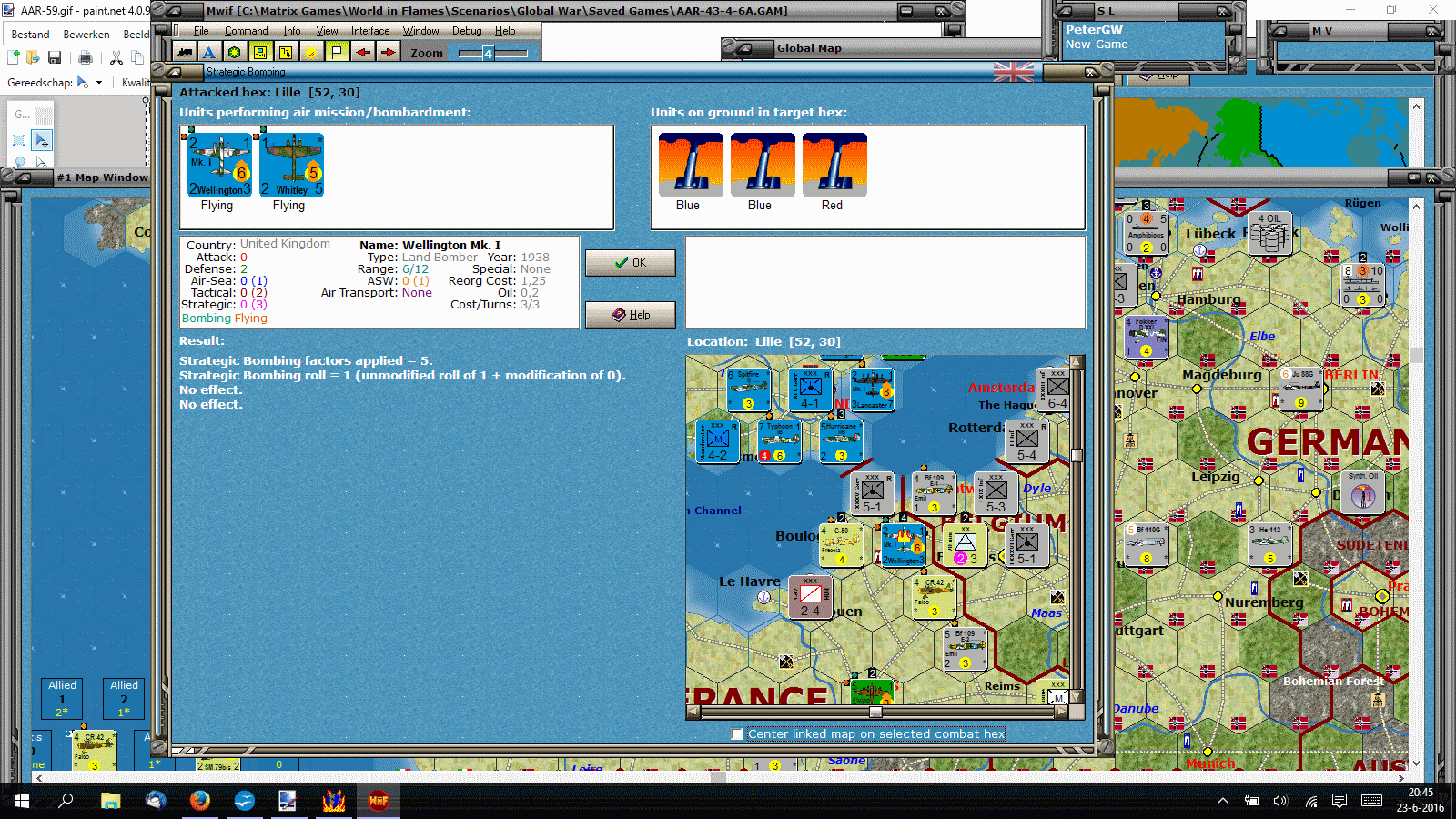Select the Whitley bomber flying unit
Screen dimensions: 1456x819
(291, 166)
